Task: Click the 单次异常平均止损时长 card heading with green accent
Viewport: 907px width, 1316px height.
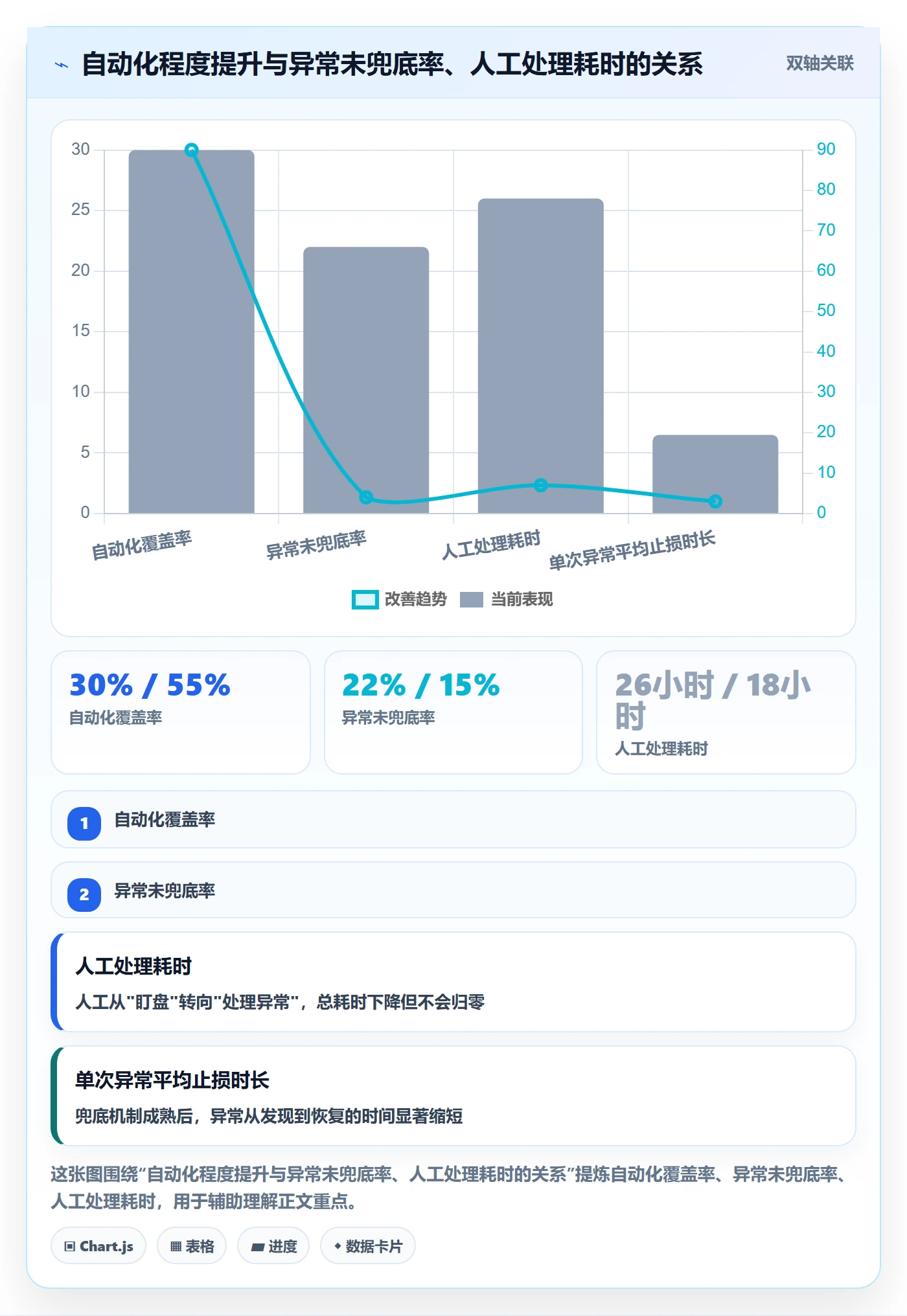Action: pos(172,1080)
